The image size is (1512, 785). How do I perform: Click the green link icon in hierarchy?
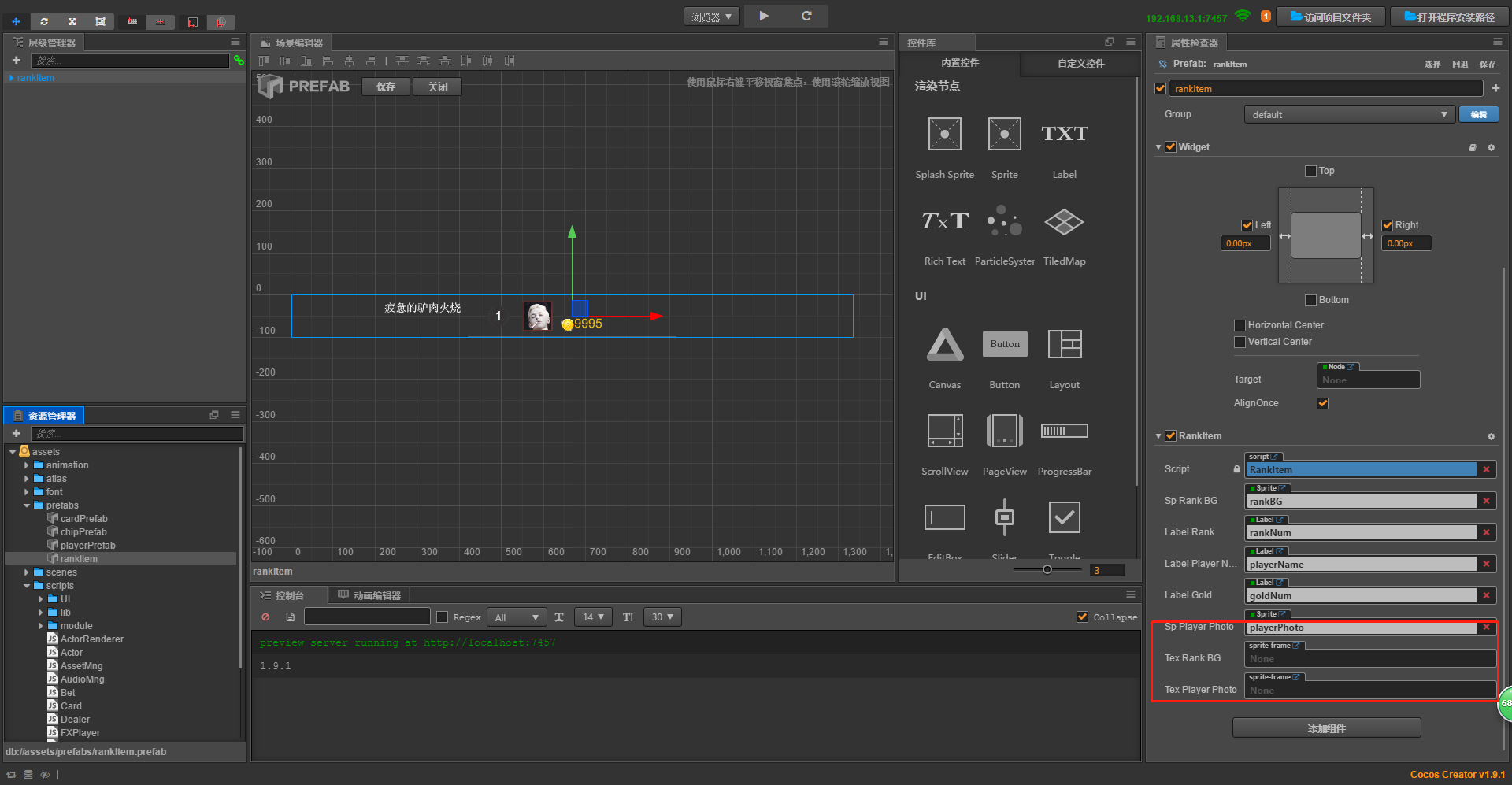239,61
